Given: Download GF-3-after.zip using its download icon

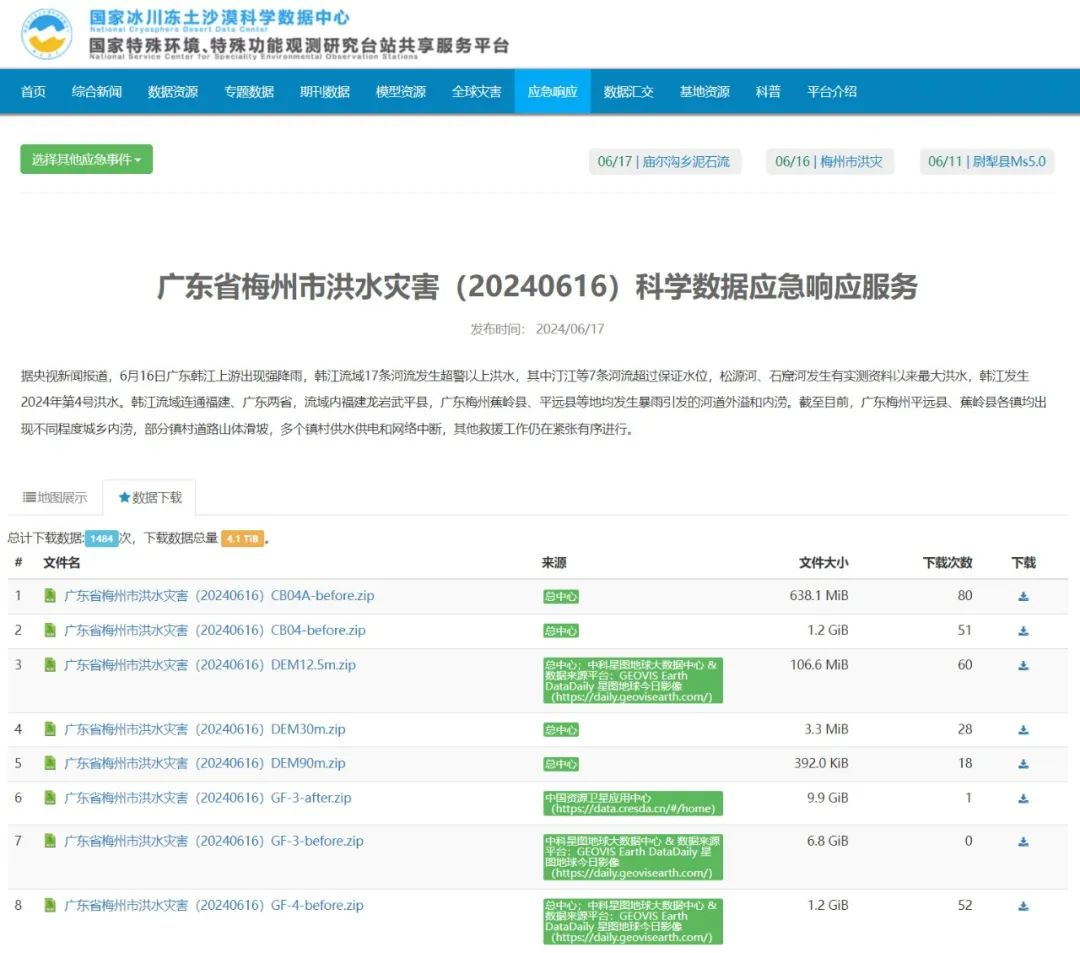Looking at the screenshot, I should point(1023,799).
